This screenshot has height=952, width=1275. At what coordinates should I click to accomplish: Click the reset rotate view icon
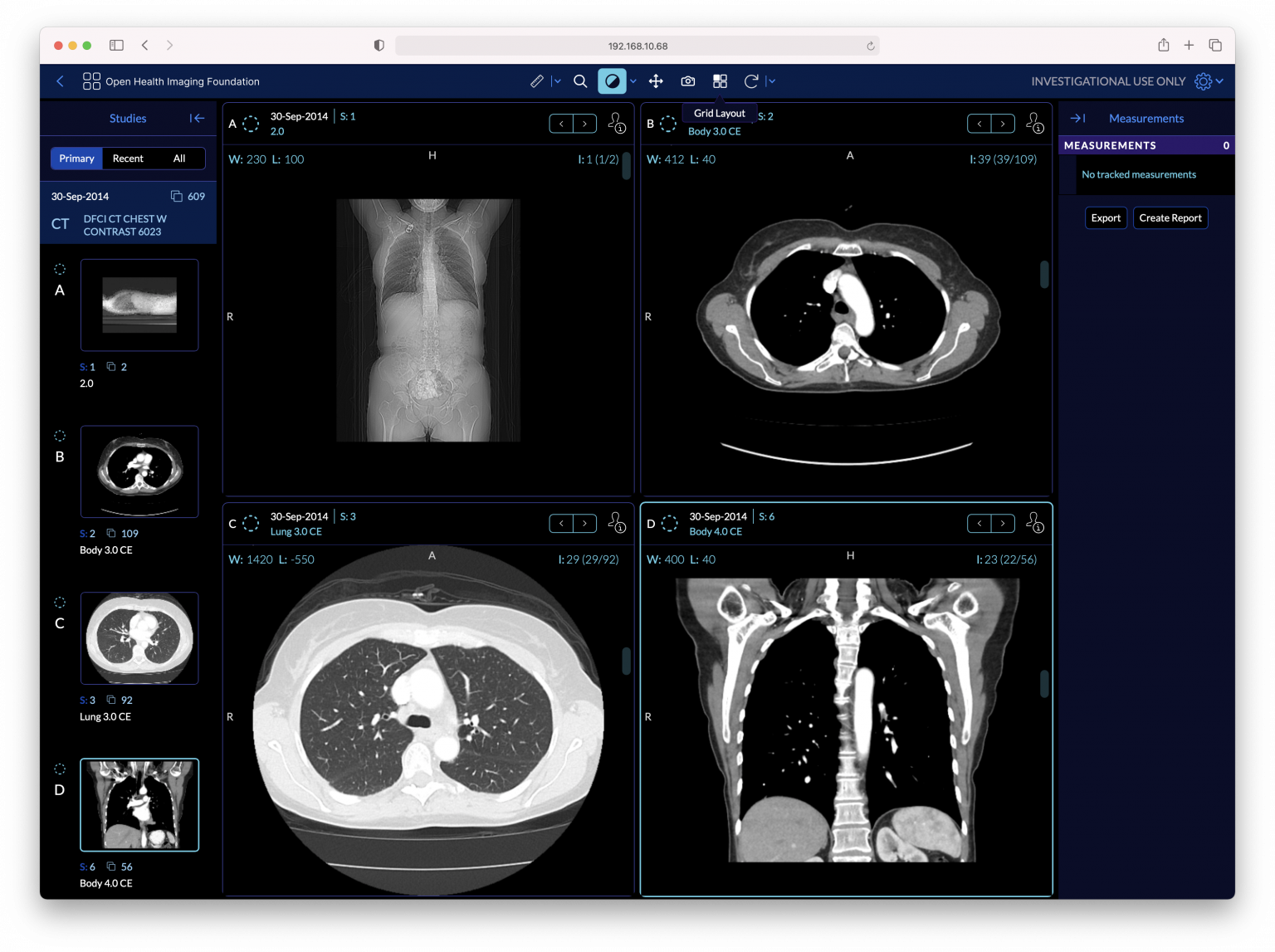(x=751, y=81)
